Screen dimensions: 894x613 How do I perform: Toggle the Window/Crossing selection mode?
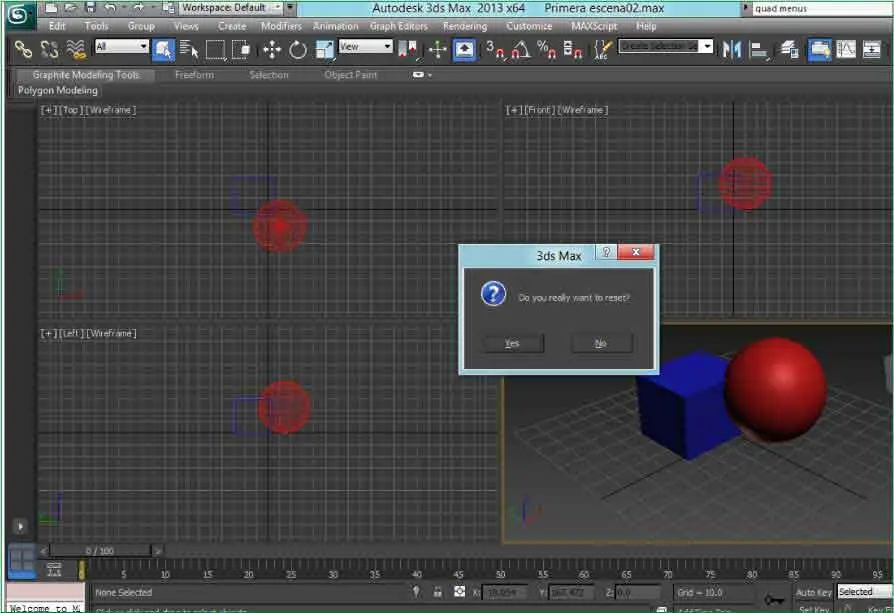[x=241, y=50]
